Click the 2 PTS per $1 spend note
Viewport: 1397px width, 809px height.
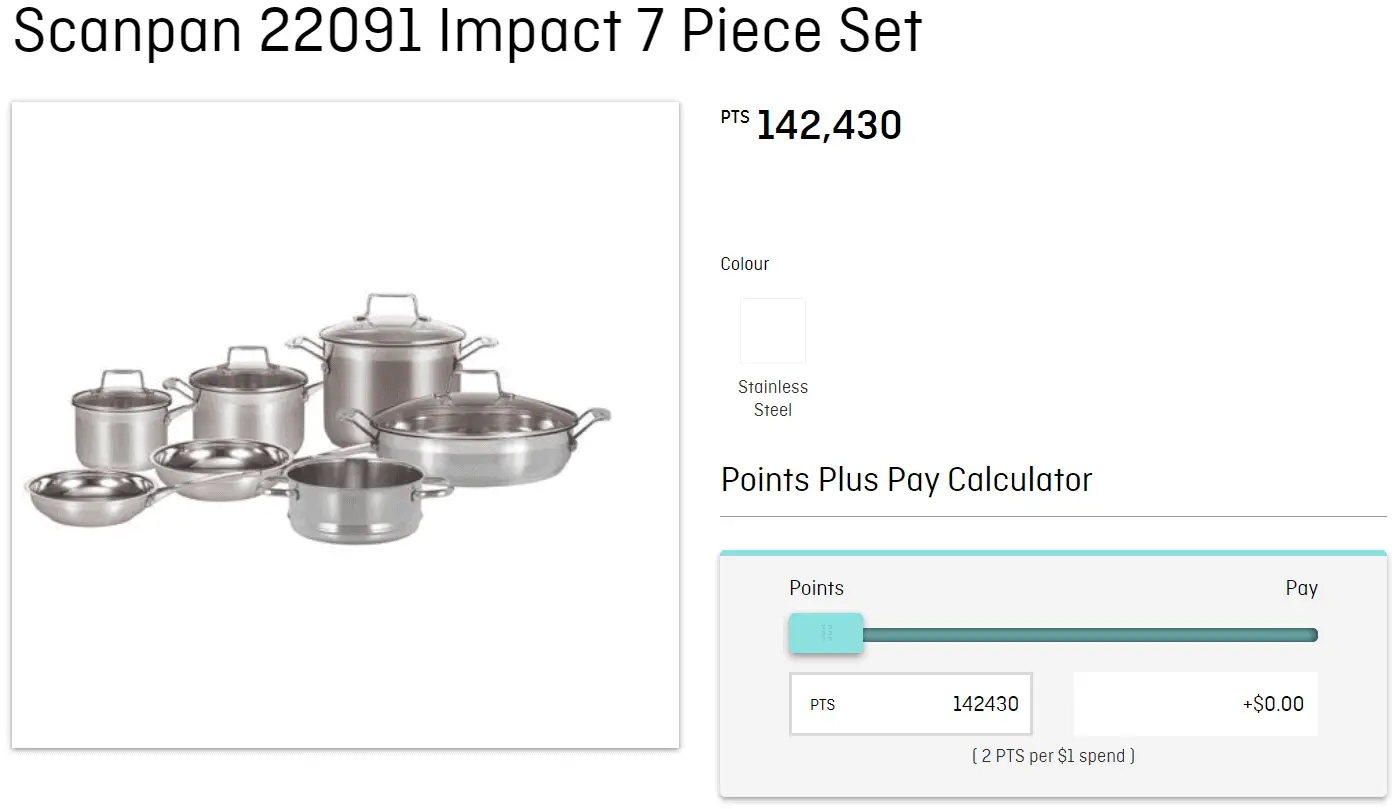[x=1053, y=756]
